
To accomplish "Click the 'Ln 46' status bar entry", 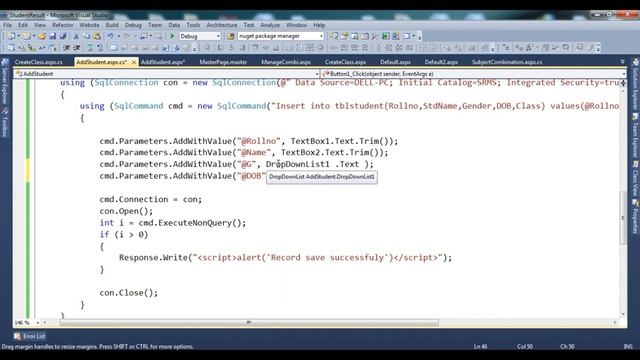I will 480,347.
